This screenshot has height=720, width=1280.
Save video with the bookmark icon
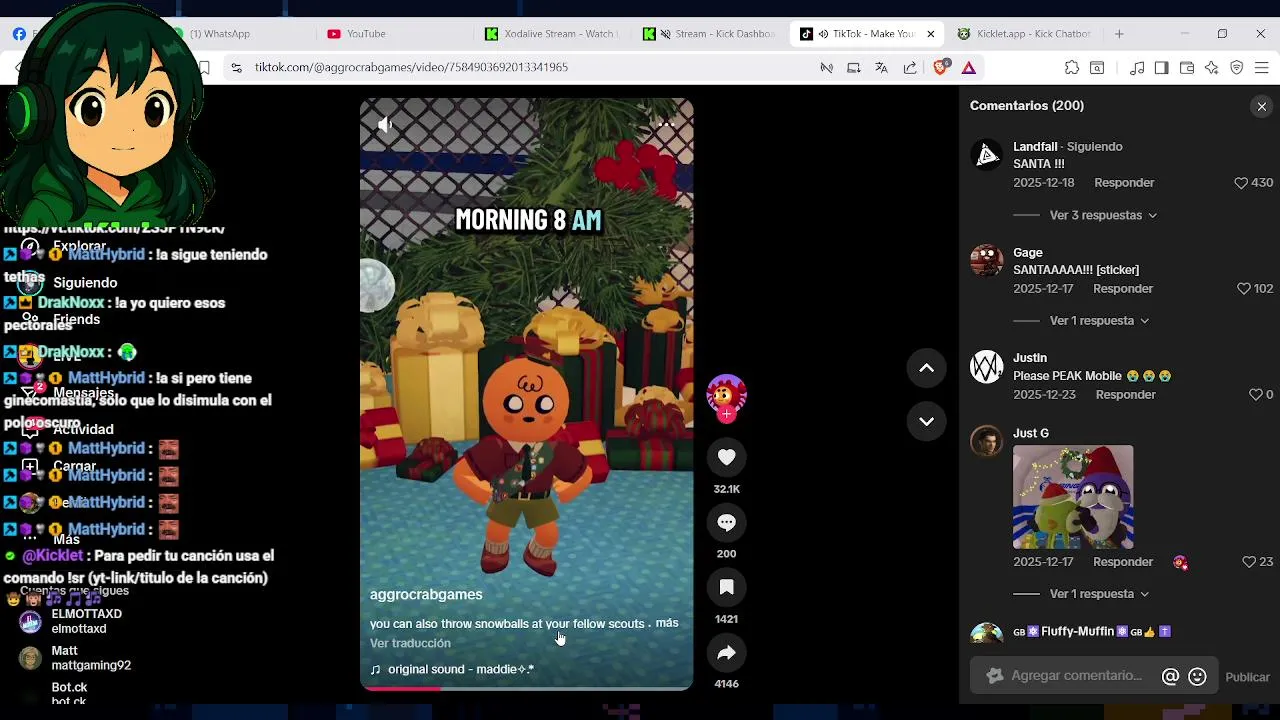click(727, 587)
